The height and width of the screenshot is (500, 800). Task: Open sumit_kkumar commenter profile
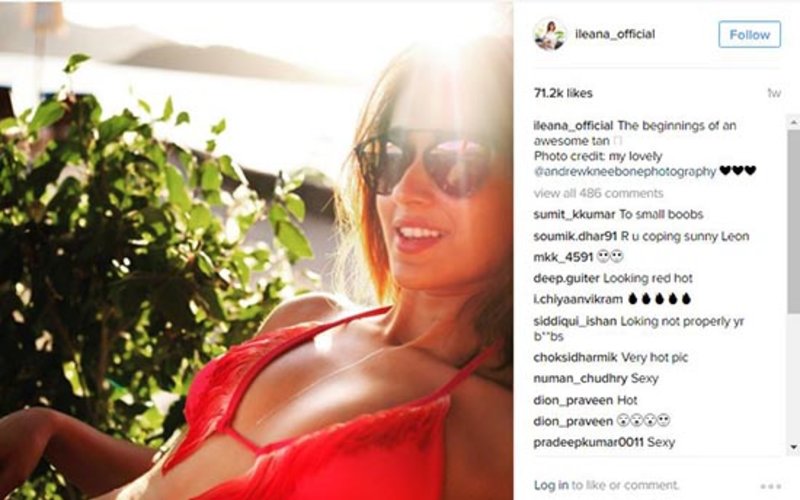pos(574,215)
